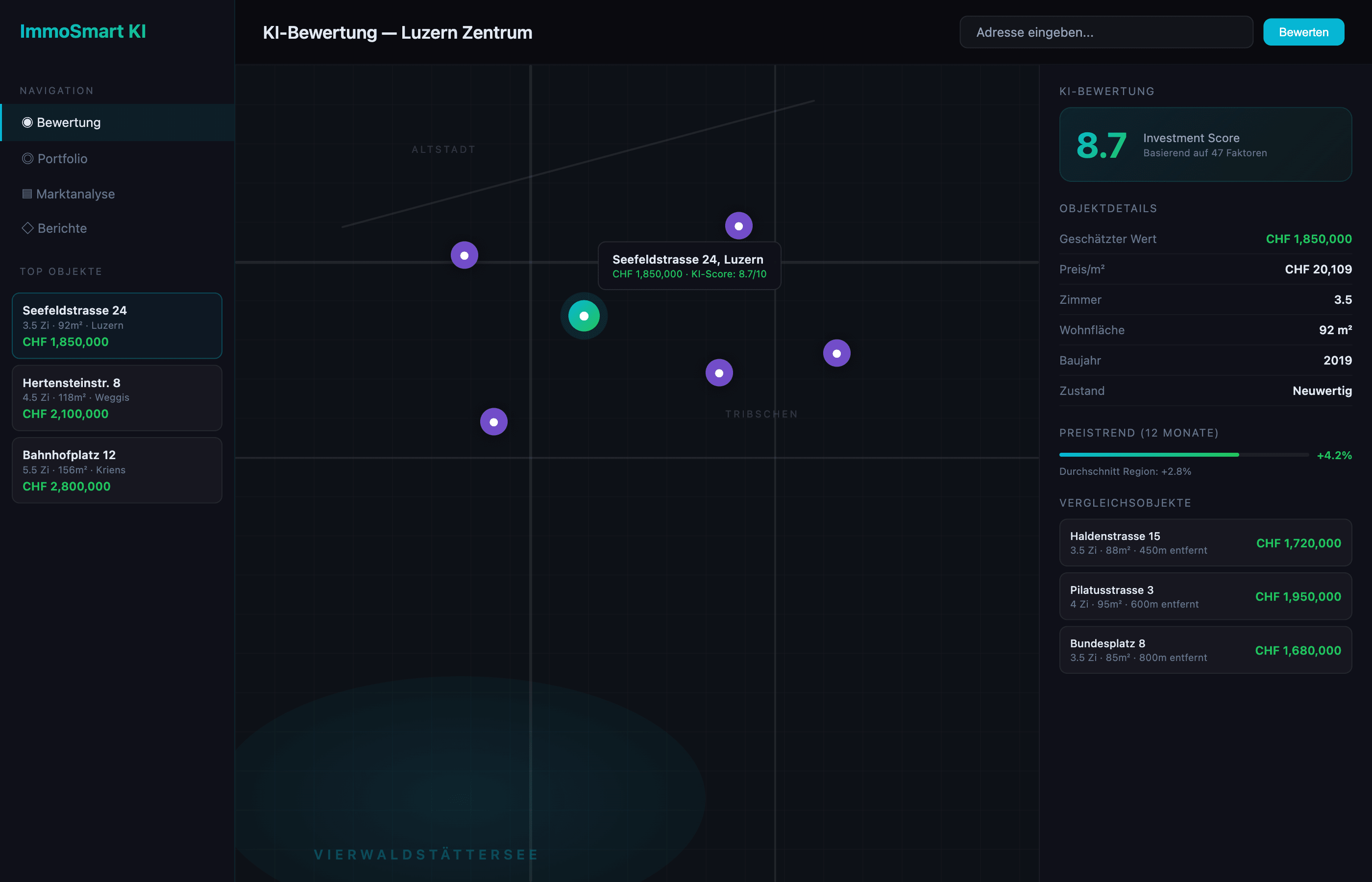Click the rightmost purple map marker

[x=836, y=353]
